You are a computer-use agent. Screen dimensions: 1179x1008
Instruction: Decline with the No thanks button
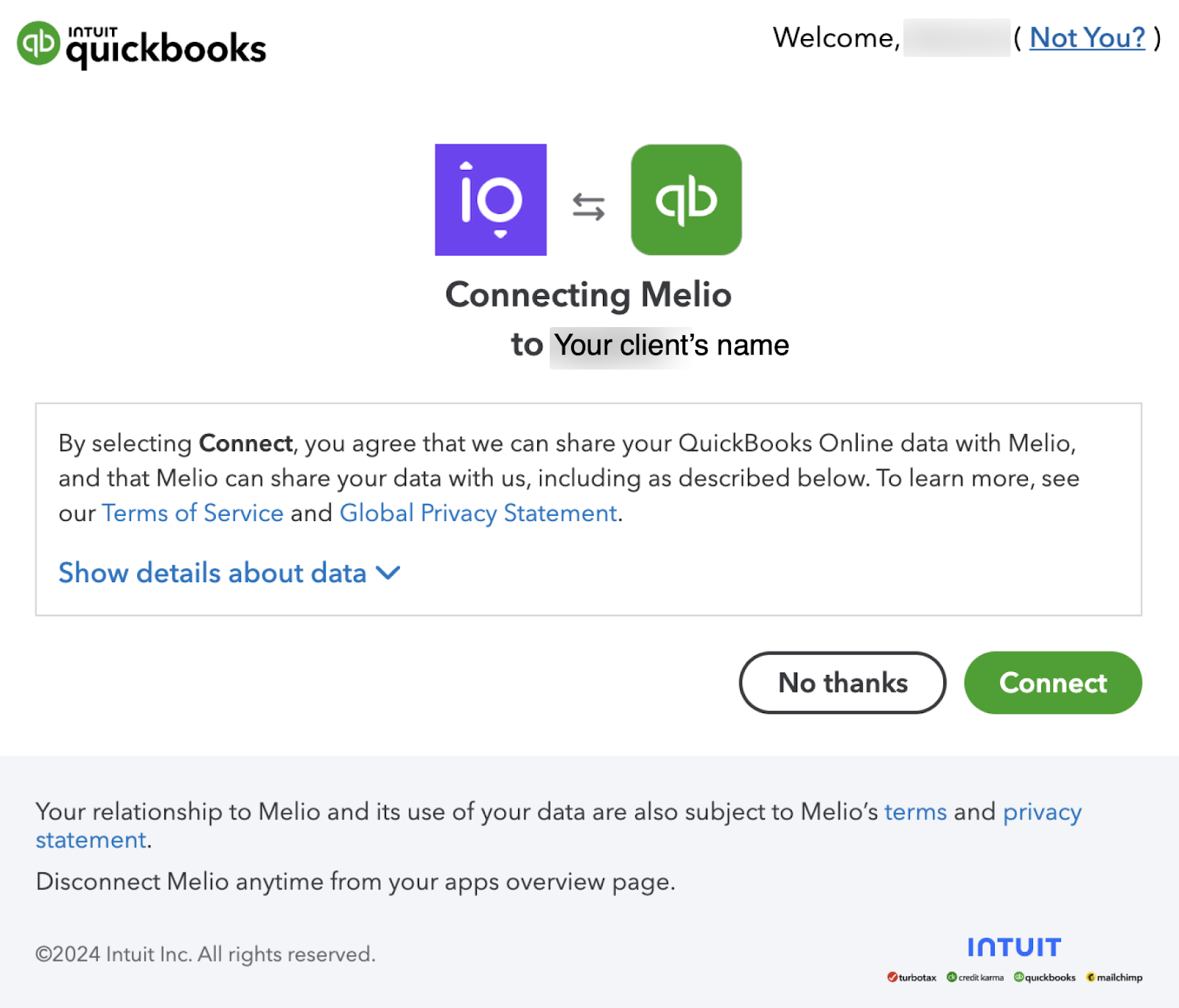coord(842,683)
